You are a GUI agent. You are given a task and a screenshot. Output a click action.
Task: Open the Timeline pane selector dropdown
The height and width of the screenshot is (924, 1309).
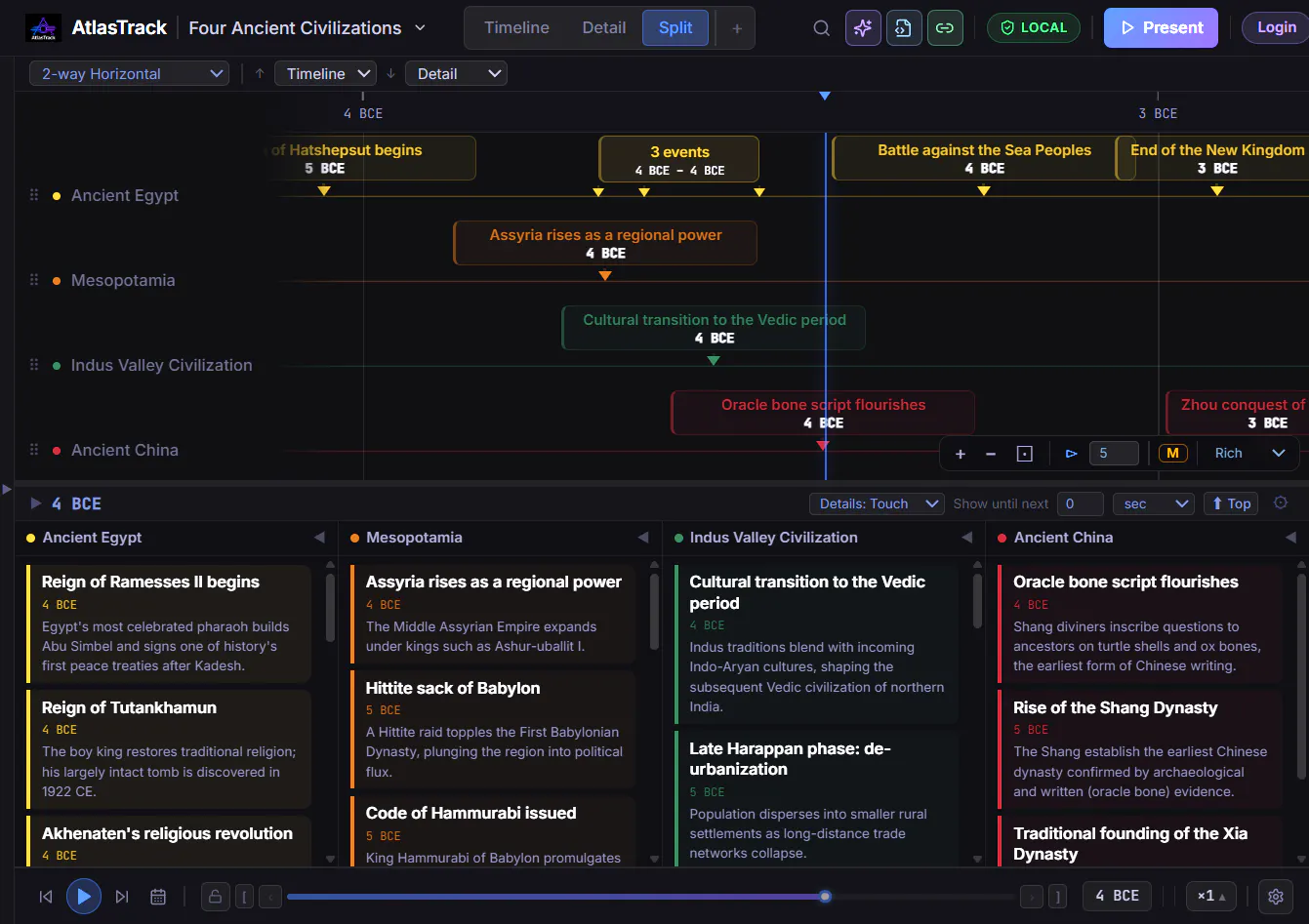[326, 73]
